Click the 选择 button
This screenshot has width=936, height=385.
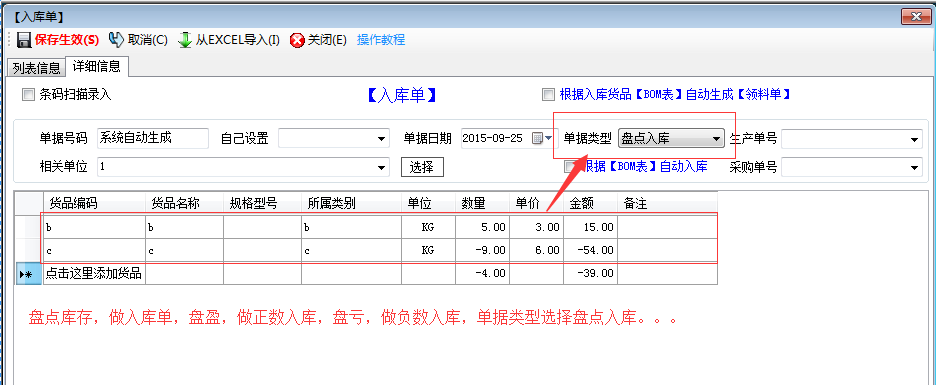(x=422, y=167)
